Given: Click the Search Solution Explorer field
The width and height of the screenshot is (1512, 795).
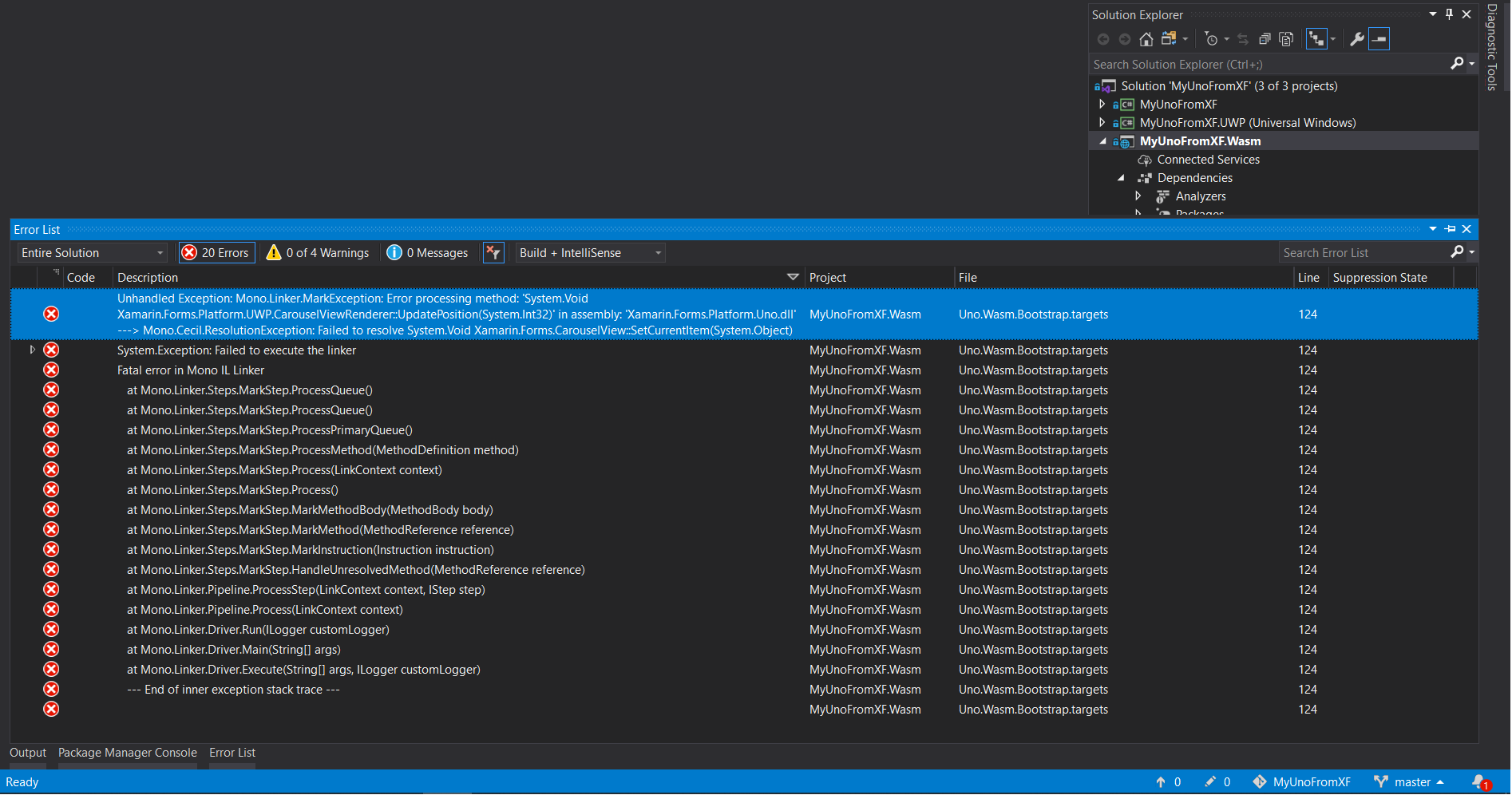Looking at the screenshot, I should pos(1269,64).
